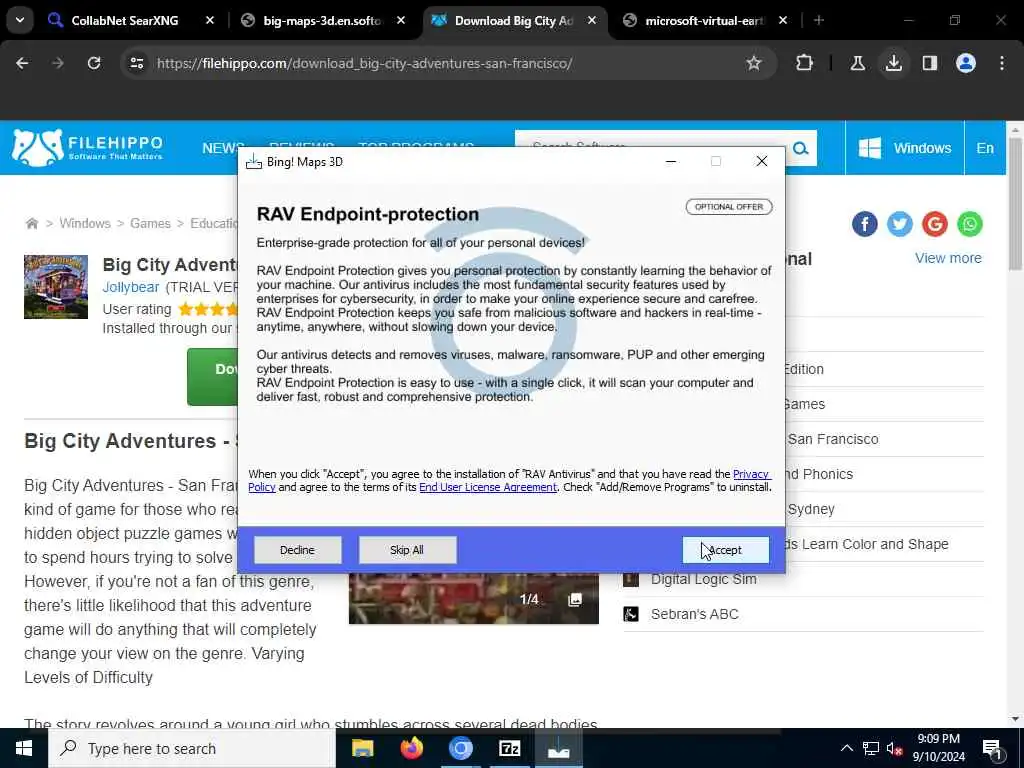Viewport: 1024px width, 768px height.
Task: Open 7-Zip from the taskbar
Action: pos(509,748)
